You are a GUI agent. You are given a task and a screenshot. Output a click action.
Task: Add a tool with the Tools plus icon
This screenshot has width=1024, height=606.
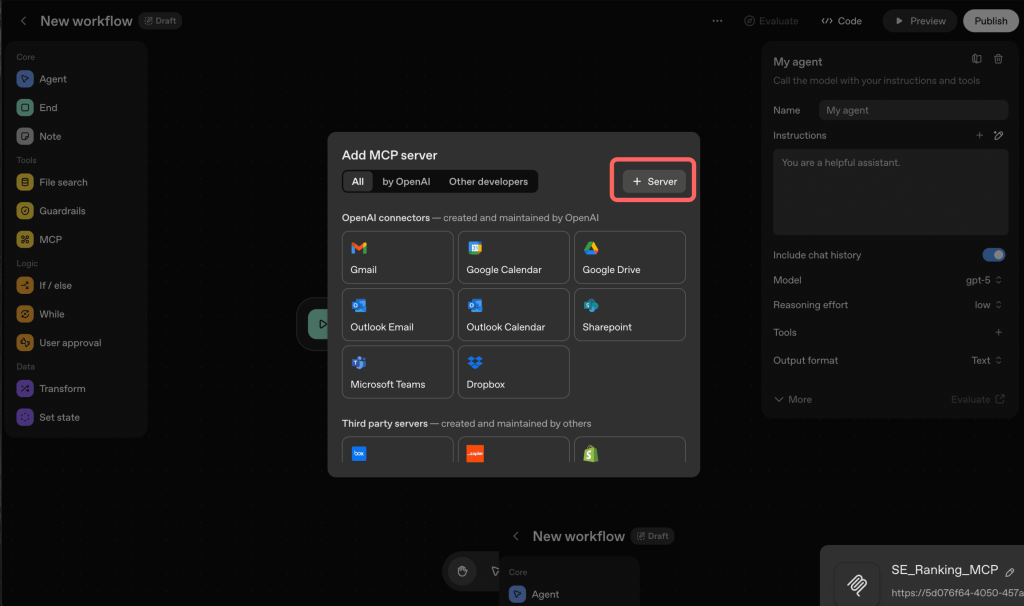(997, 332)
